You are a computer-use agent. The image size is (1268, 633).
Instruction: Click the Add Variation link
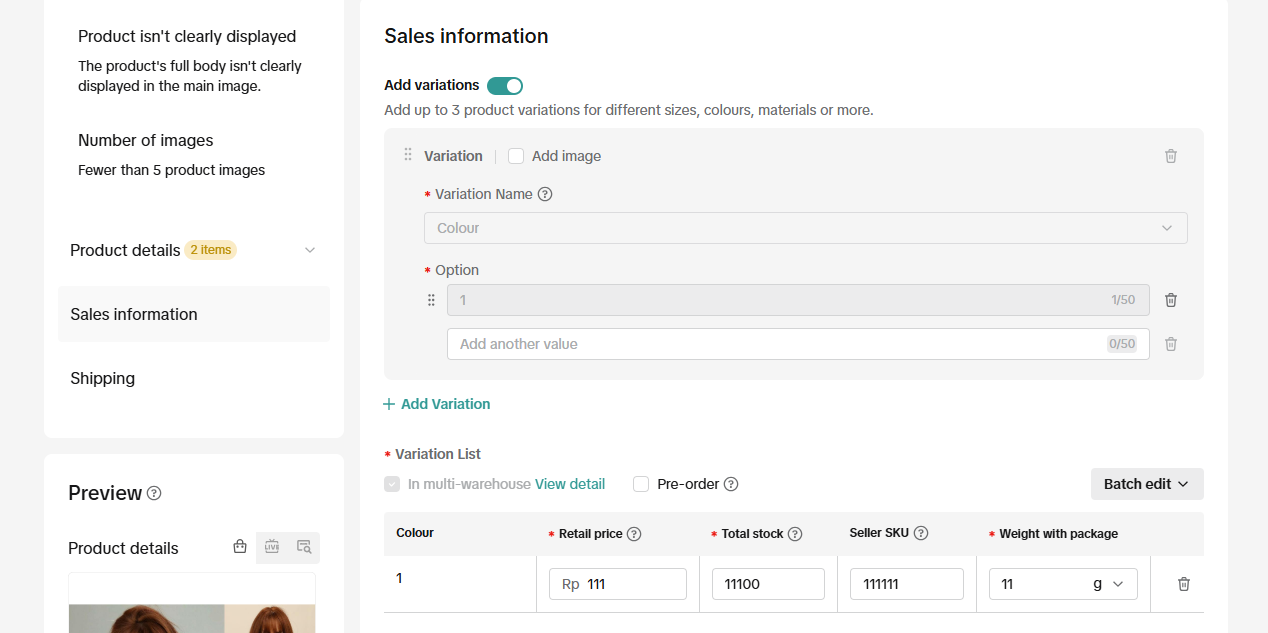(437, 404)
